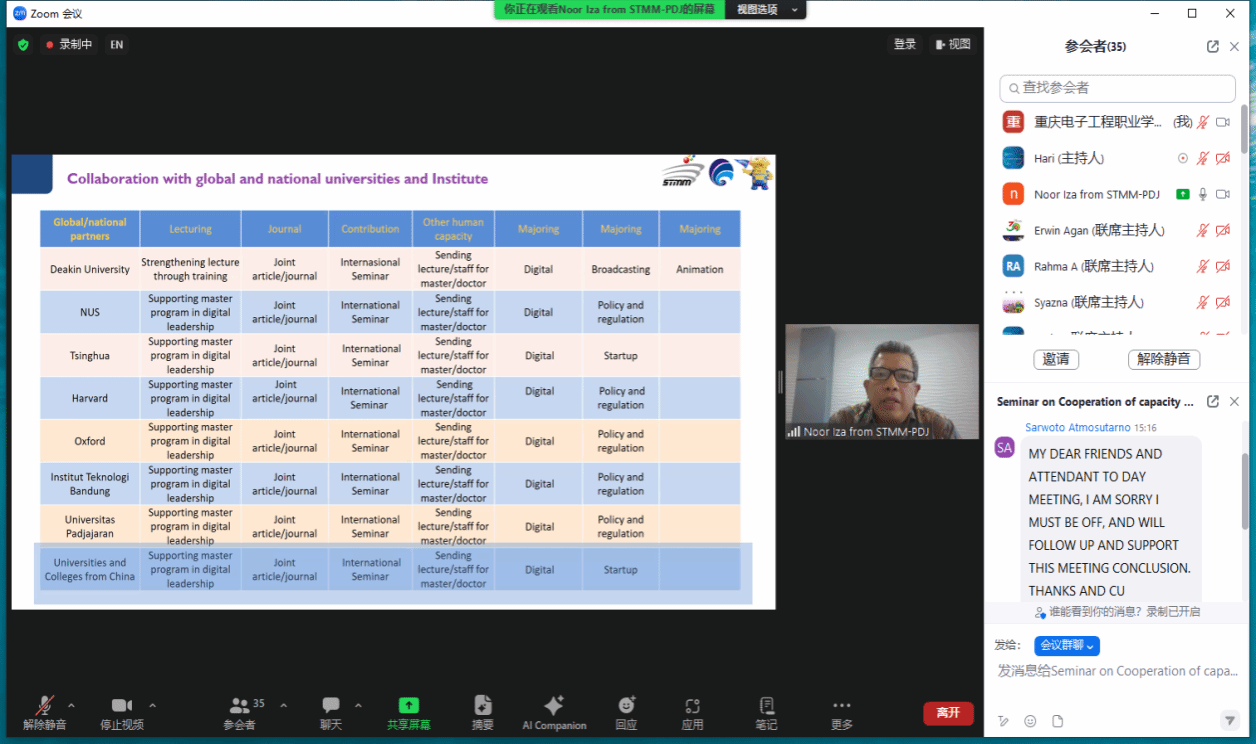
Task: Click the Invite button
Action: [1056, 359]
